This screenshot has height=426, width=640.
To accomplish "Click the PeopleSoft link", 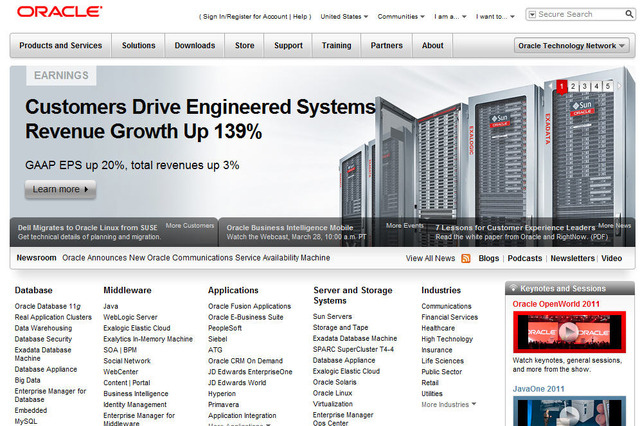I will (225, 328).
